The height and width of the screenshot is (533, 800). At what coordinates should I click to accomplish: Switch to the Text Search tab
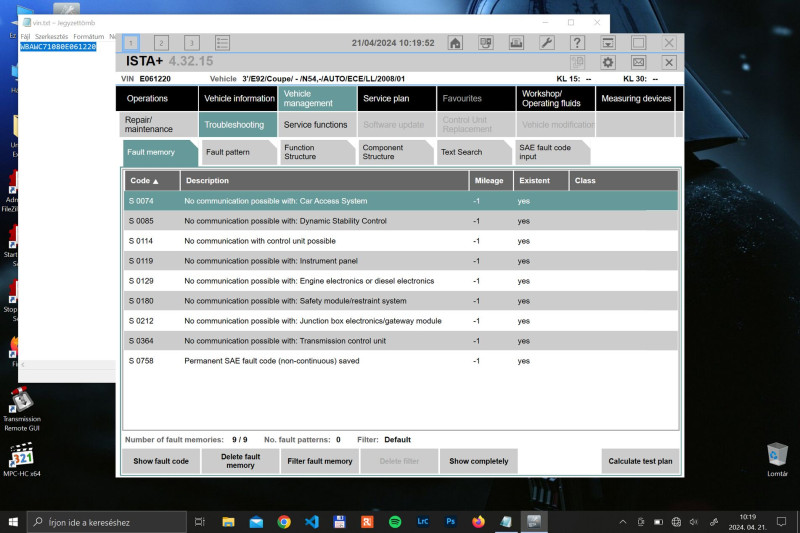coord(473,152)
